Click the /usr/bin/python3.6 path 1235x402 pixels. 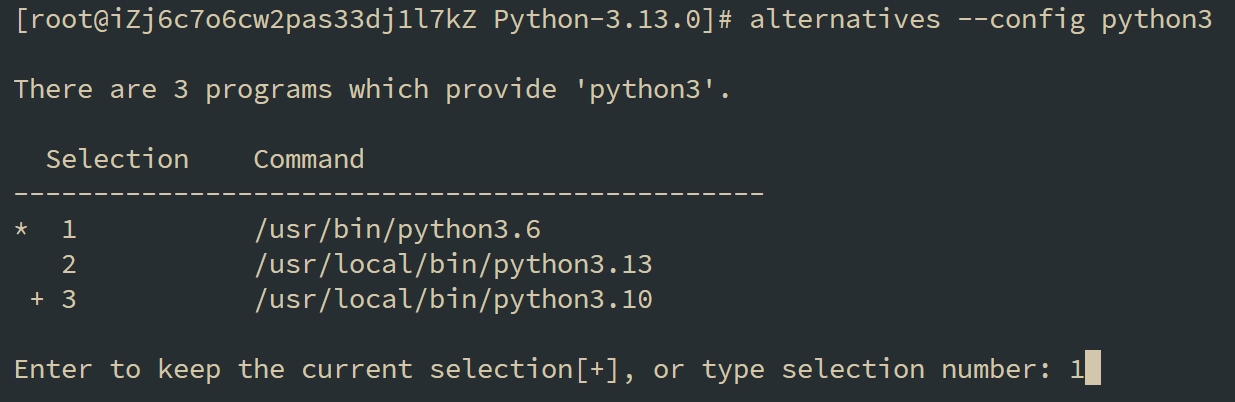coord(397,230)
